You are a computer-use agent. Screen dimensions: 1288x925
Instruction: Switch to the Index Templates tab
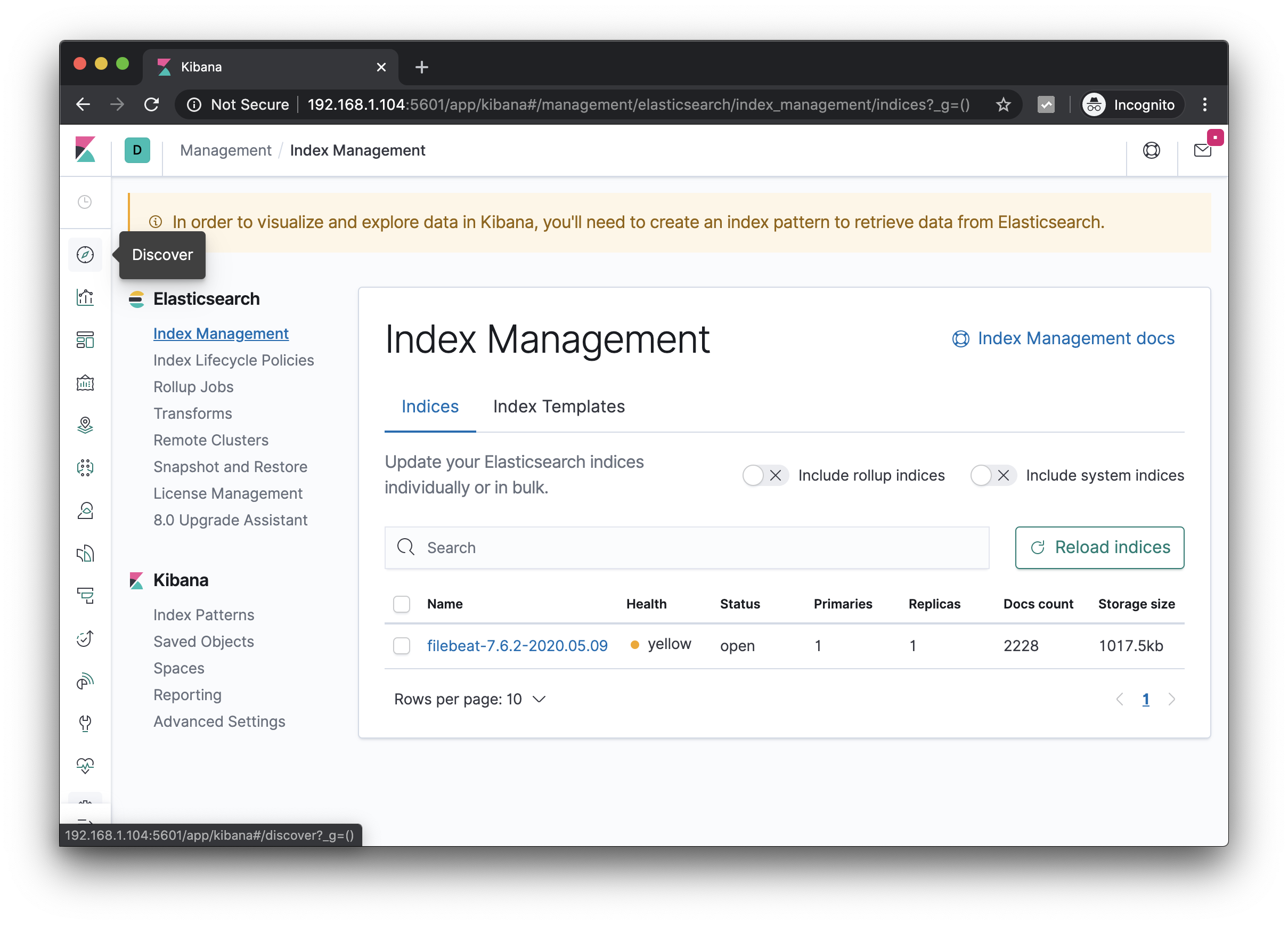(558, 406)
